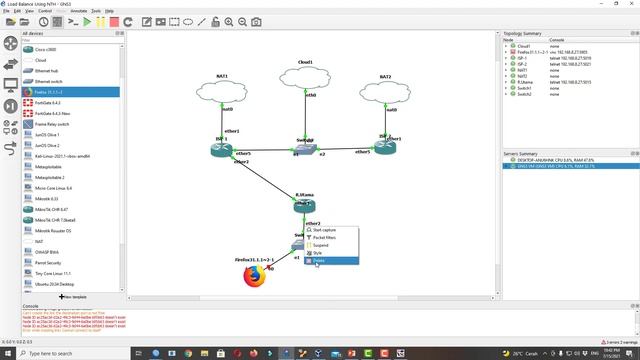Viewport: 640px width, 360px height.
Task: Click the NAT1 cloud on canvas
Action: pyautogui.click(x=222, y=92)
